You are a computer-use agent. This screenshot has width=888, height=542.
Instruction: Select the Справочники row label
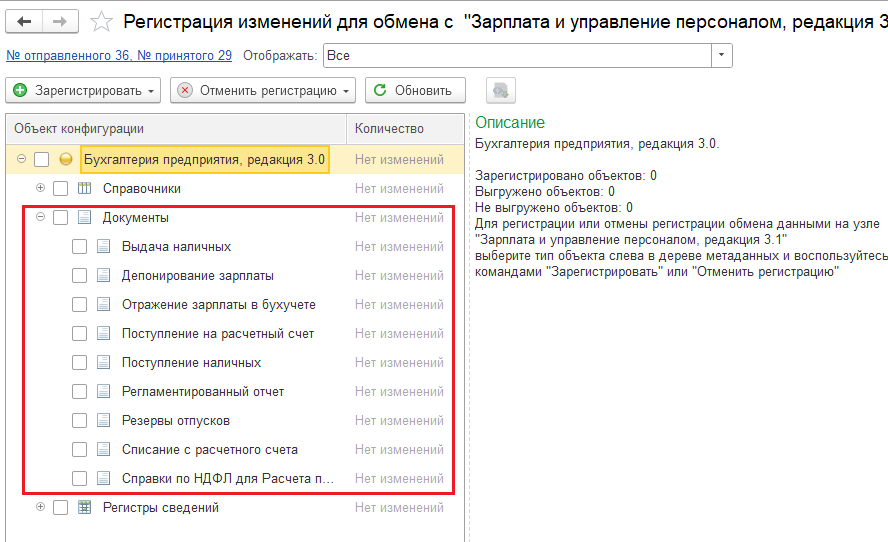point(142,189)
